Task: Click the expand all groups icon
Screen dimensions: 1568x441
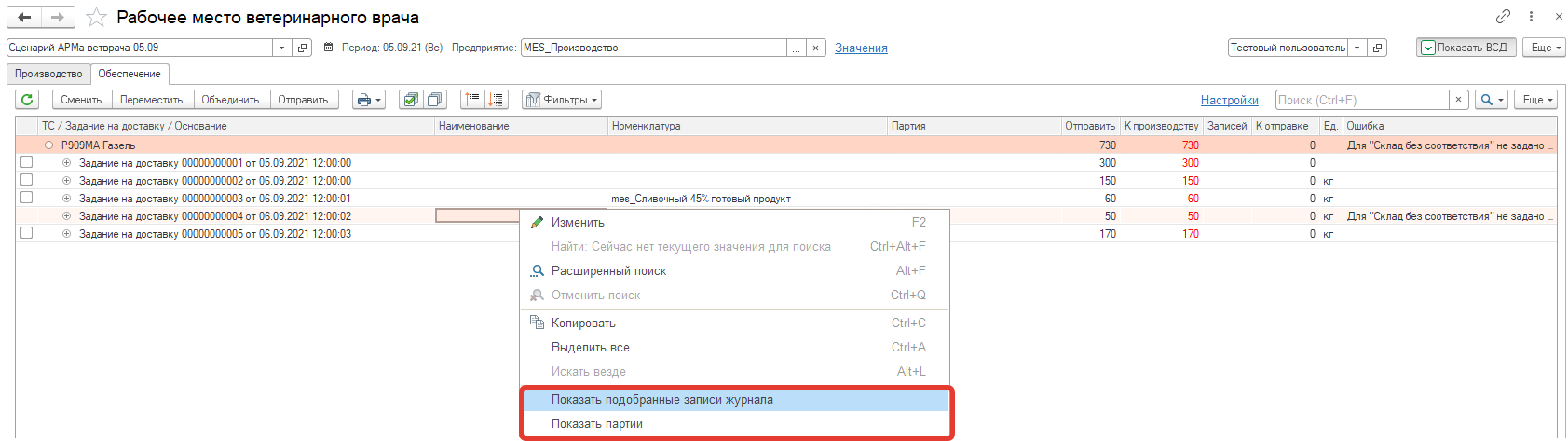Action: [496, 100]
